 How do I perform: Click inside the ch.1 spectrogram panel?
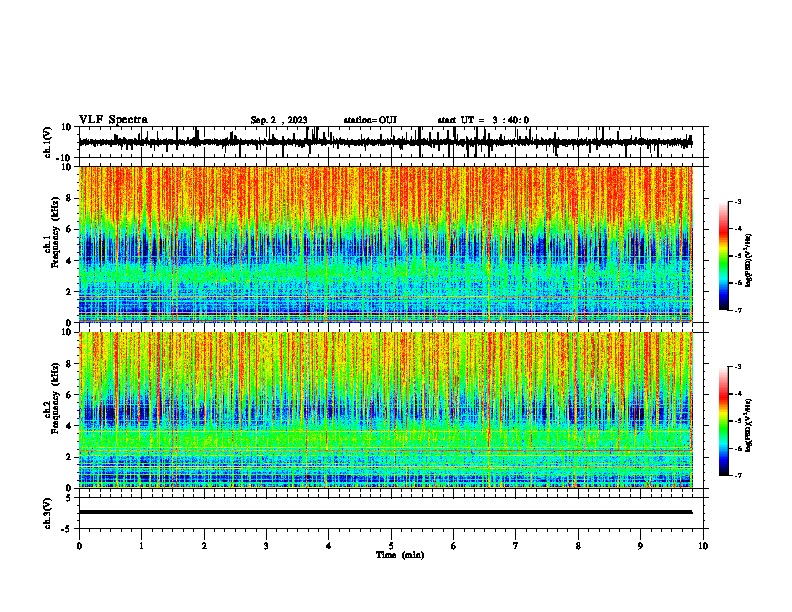click(386, 244)
